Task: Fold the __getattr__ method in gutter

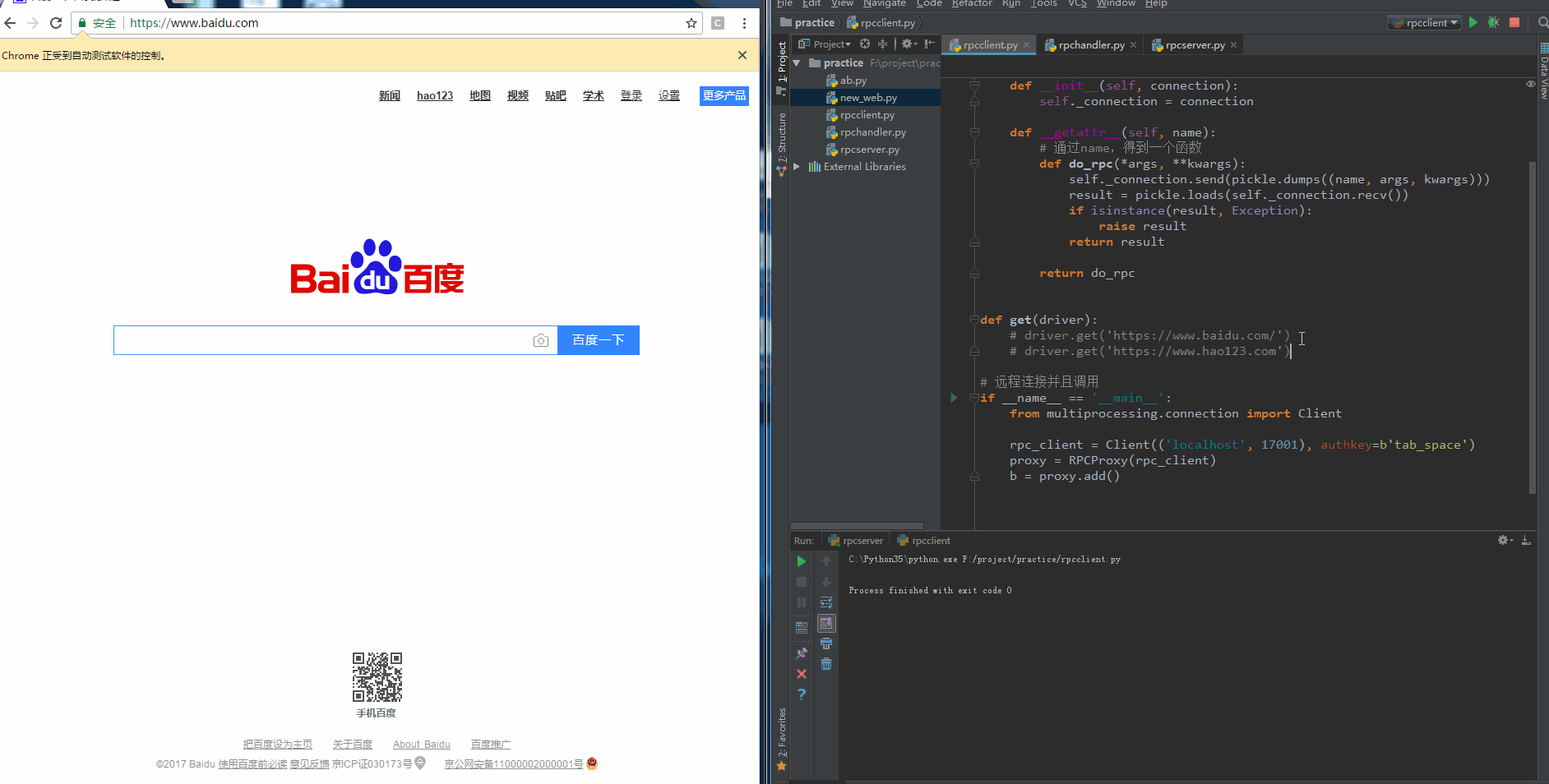Action: (974, 132)
